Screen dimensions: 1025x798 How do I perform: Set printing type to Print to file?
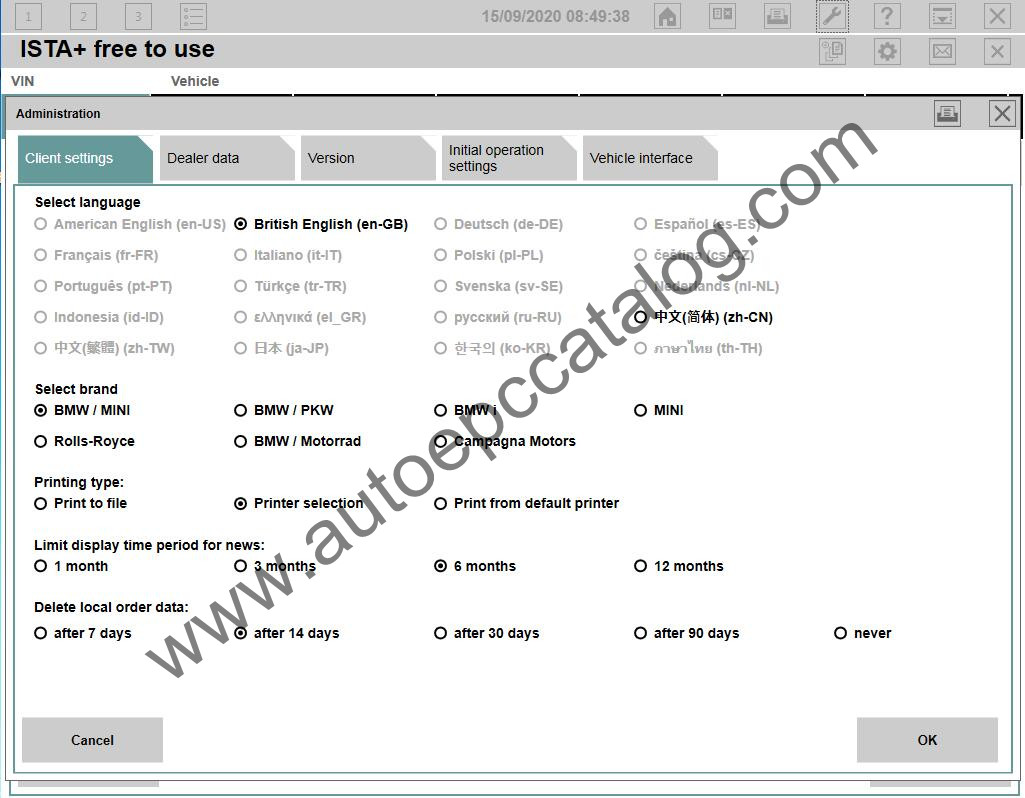[80, 503]
